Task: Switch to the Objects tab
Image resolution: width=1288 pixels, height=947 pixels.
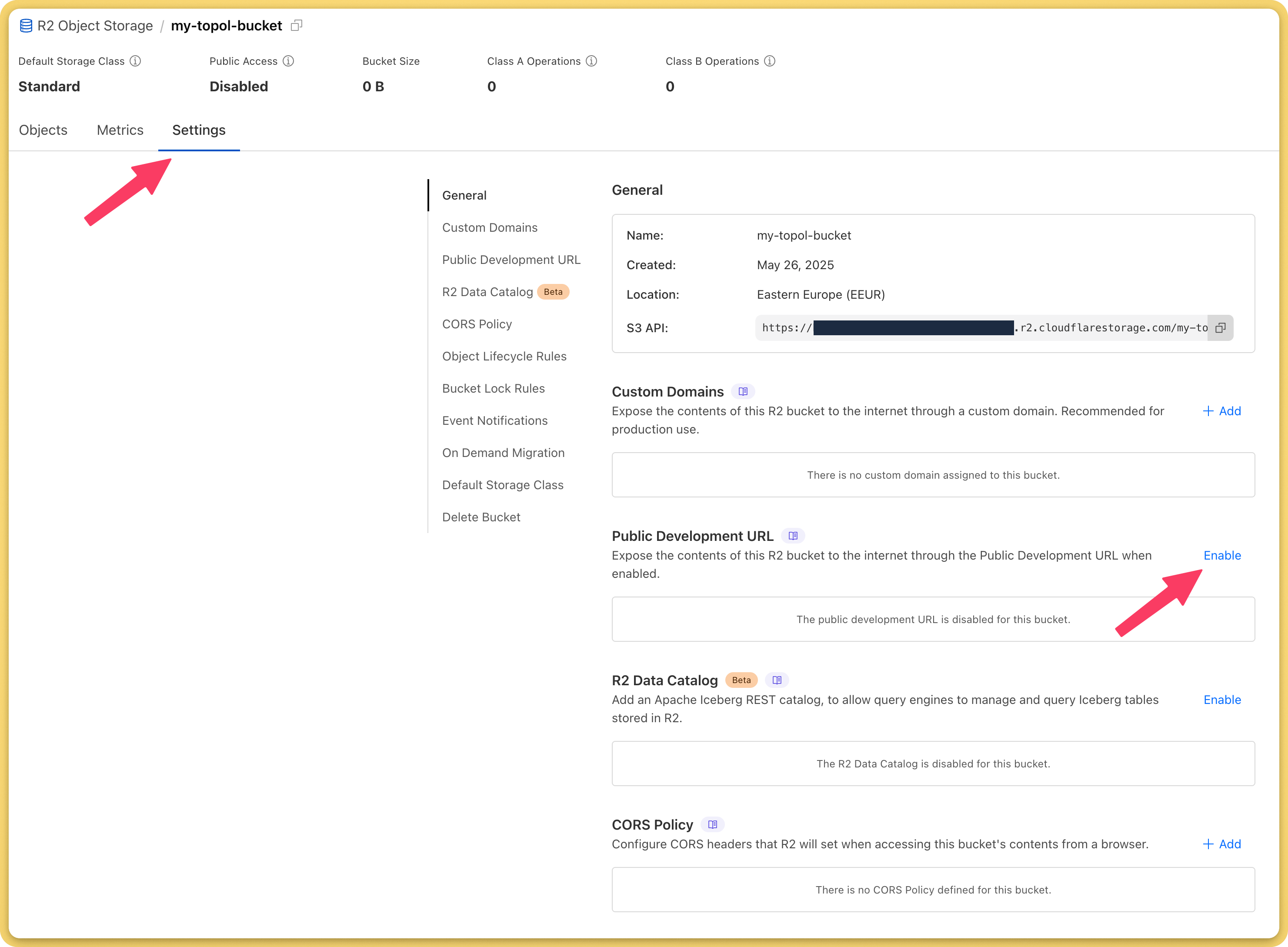Action: (43, 130)
